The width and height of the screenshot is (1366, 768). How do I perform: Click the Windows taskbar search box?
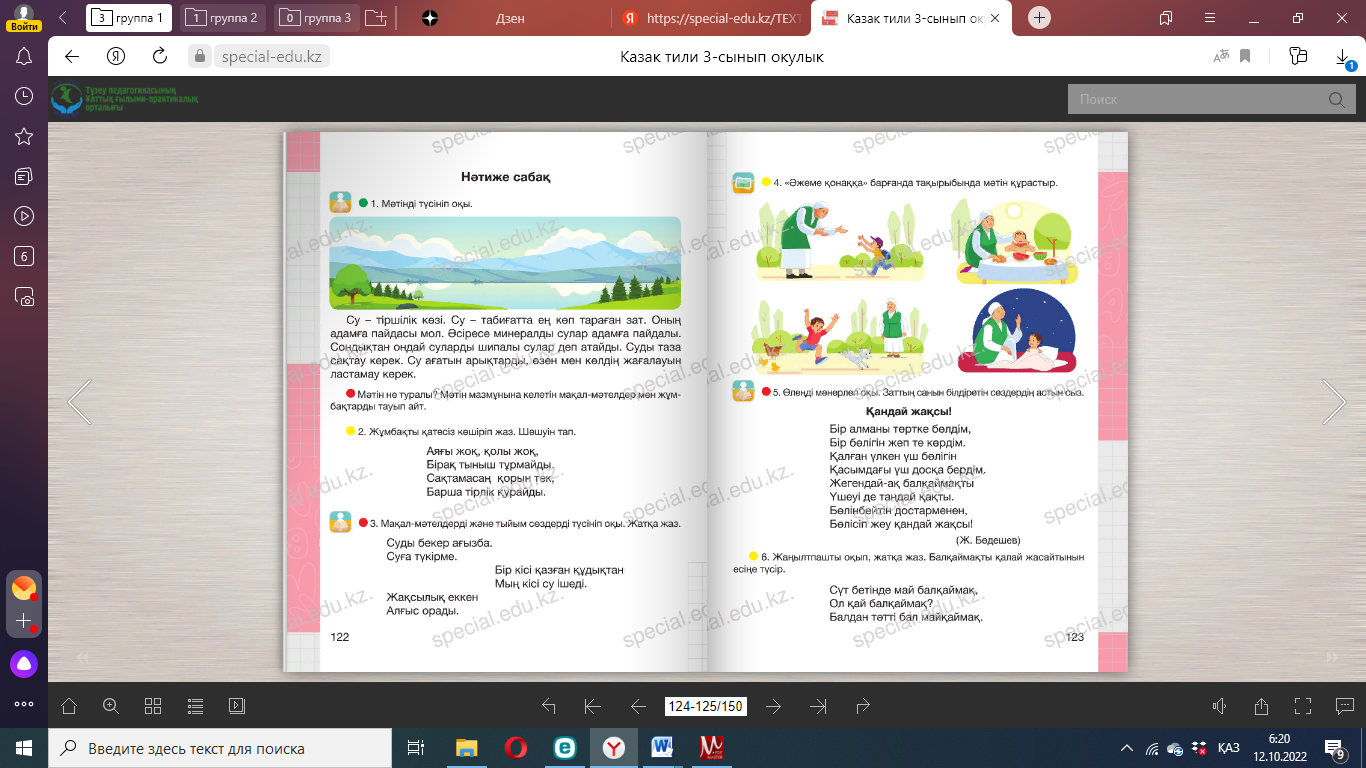click(x=220, y=747)
